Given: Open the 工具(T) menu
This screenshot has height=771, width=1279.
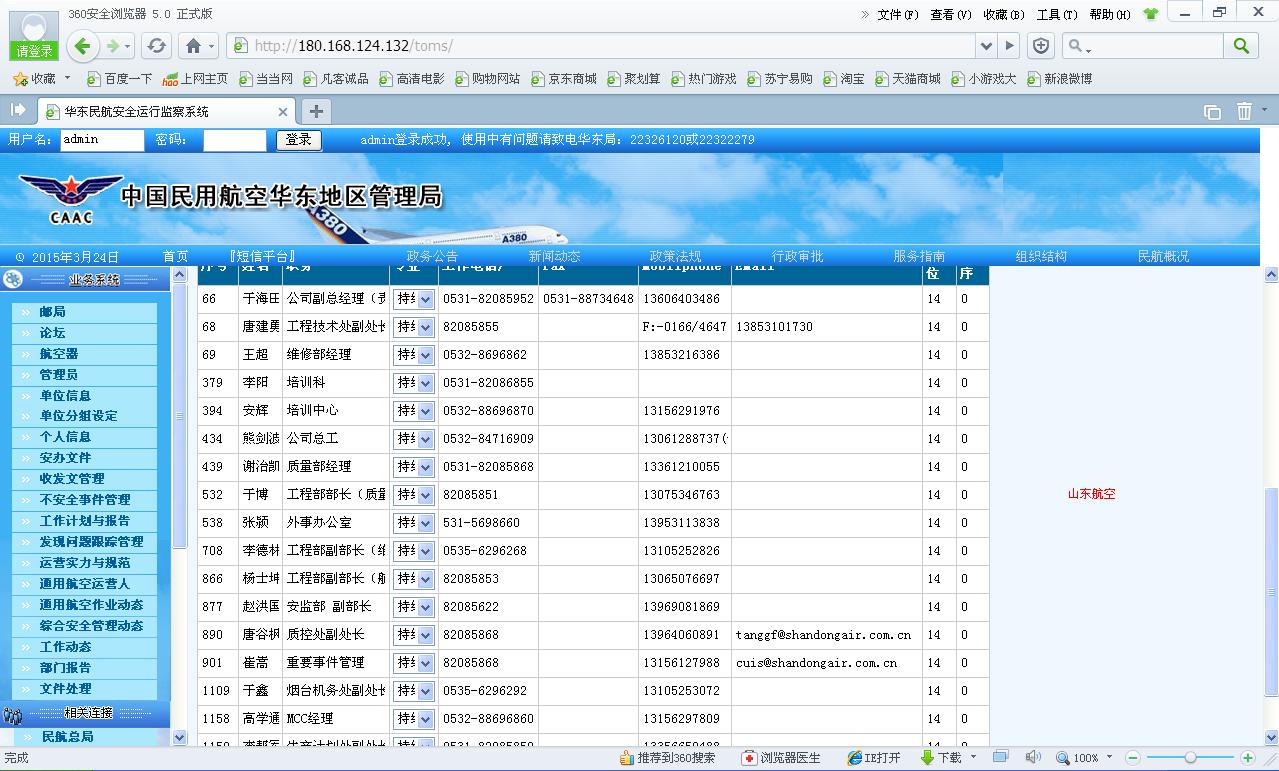Looking at the screenshot, I should tap(1057, 14).
